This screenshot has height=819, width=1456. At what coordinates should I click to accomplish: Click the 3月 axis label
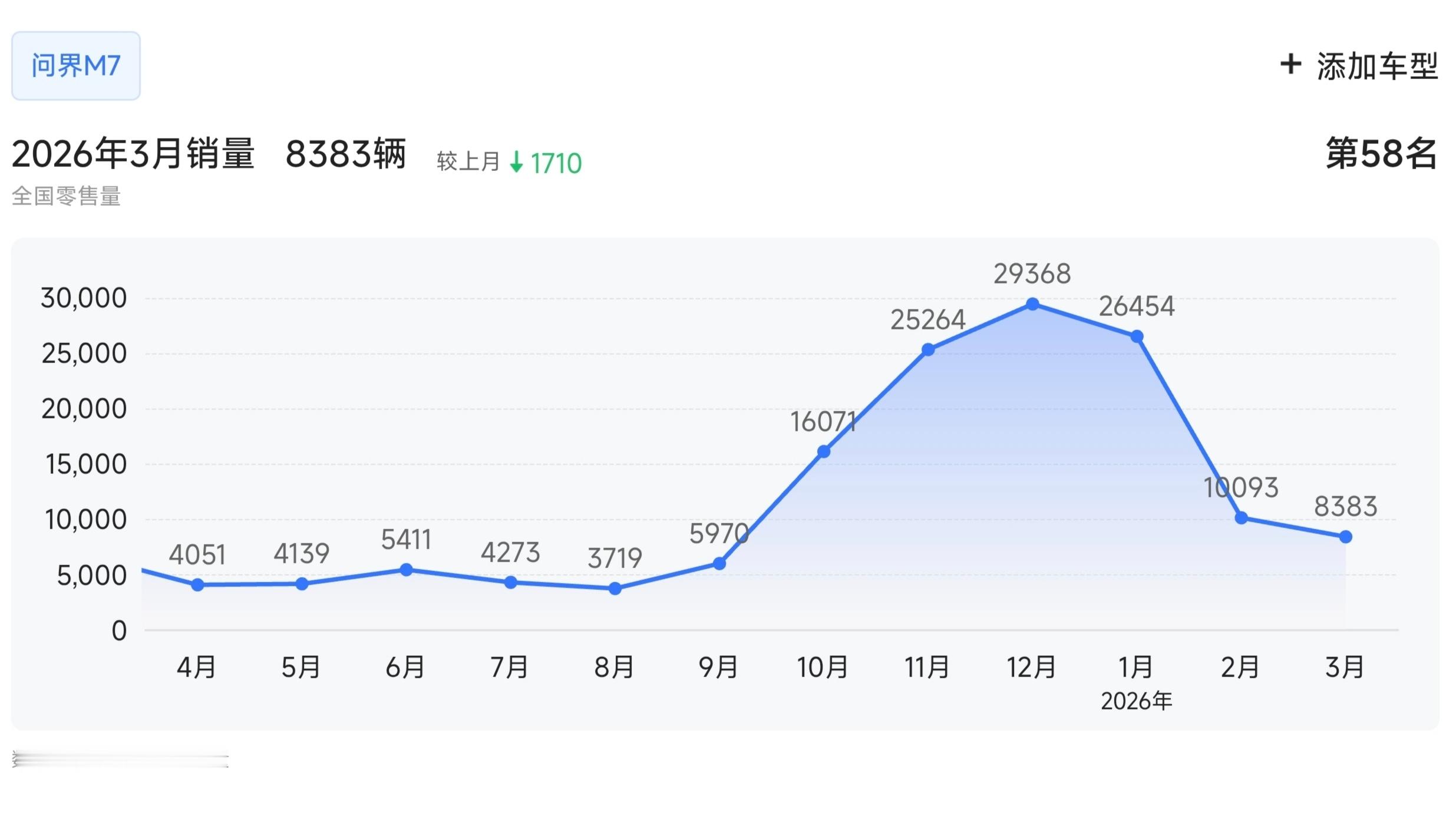[x=1345, y=667]
